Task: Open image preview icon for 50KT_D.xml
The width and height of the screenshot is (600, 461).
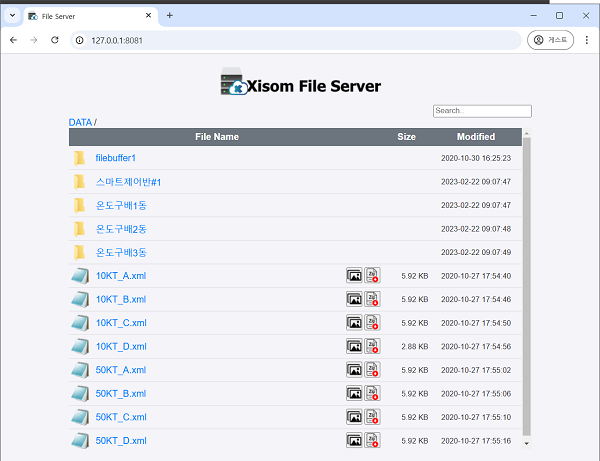Action: 354,440
